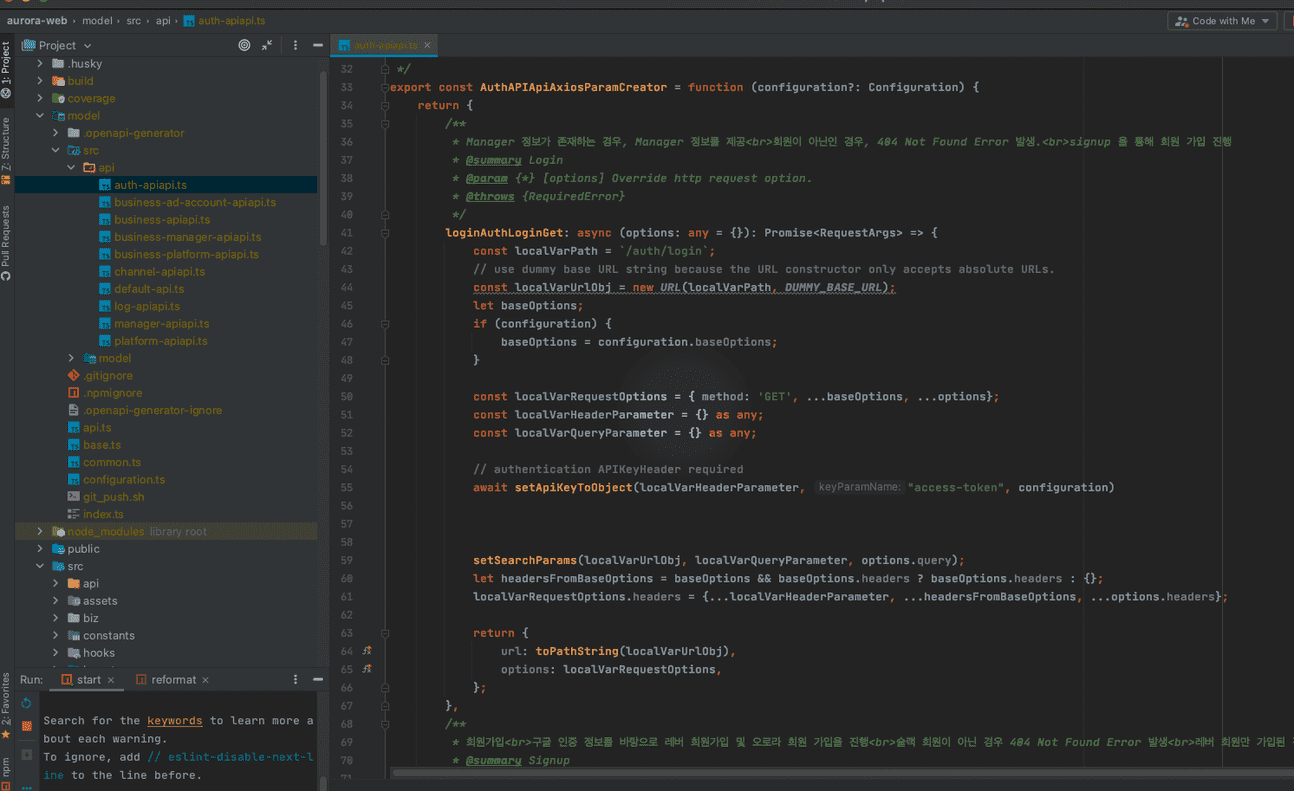1294x791 pixels.
Task: Open business-manager-apiapi.ts file
Action: pos(187,237)
